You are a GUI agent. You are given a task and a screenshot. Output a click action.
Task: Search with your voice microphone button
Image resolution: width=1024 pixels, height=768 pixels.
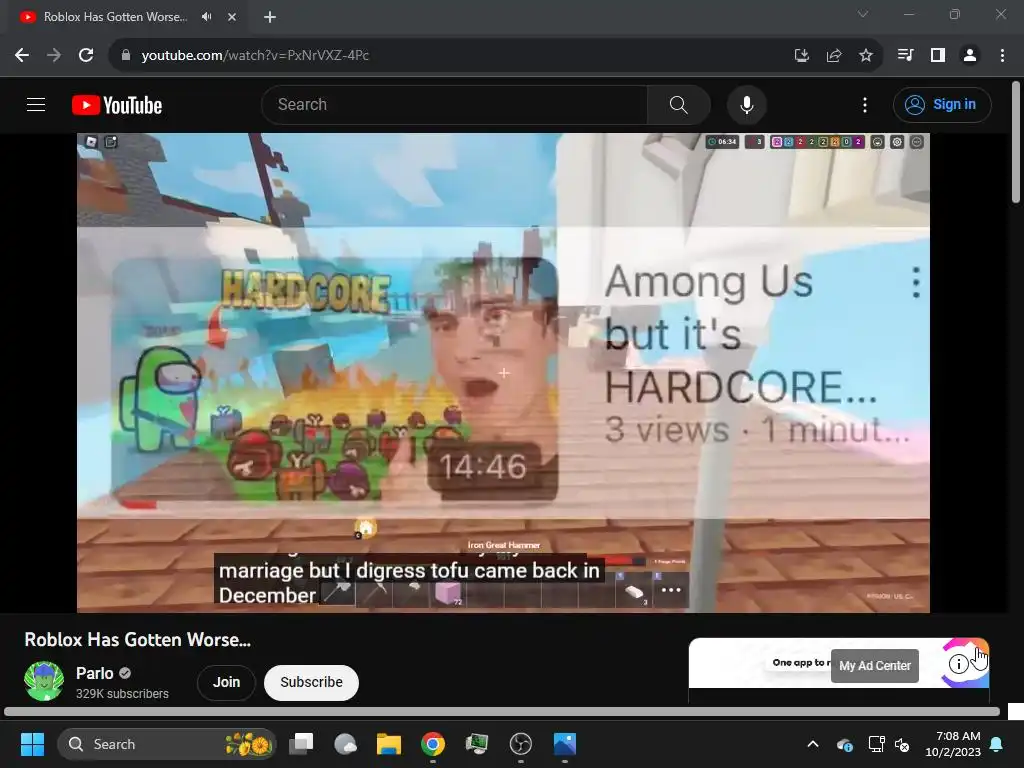coord(746,104)
